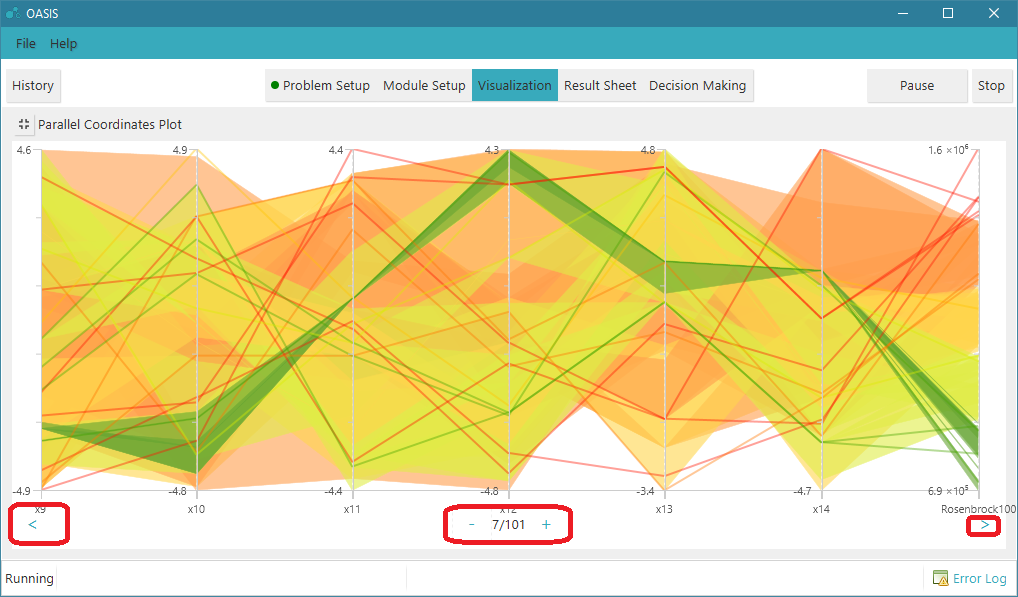Image resolution: width=1018 pixels, height=597 pixels.
Task: Click the OASIS logo in the title bar
Action: 14,13
